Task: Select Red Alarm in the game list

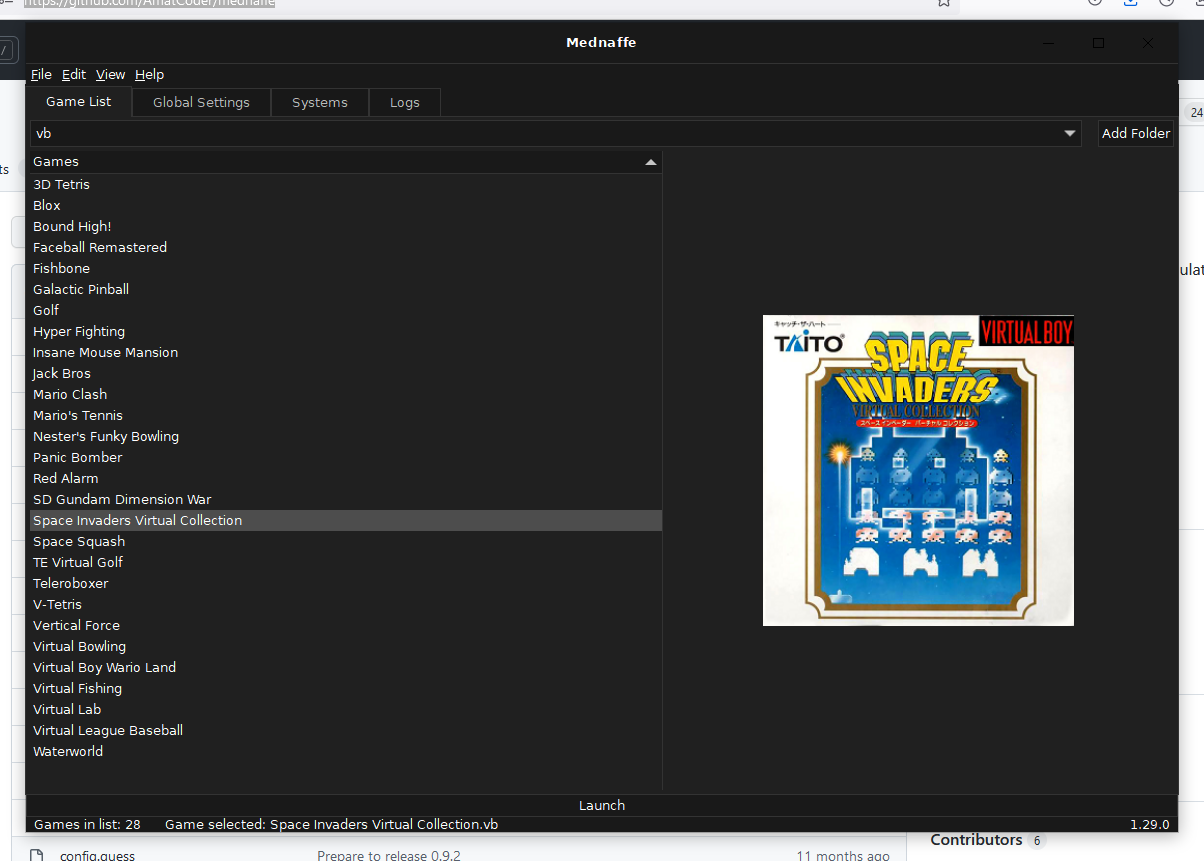Action: 345,478
